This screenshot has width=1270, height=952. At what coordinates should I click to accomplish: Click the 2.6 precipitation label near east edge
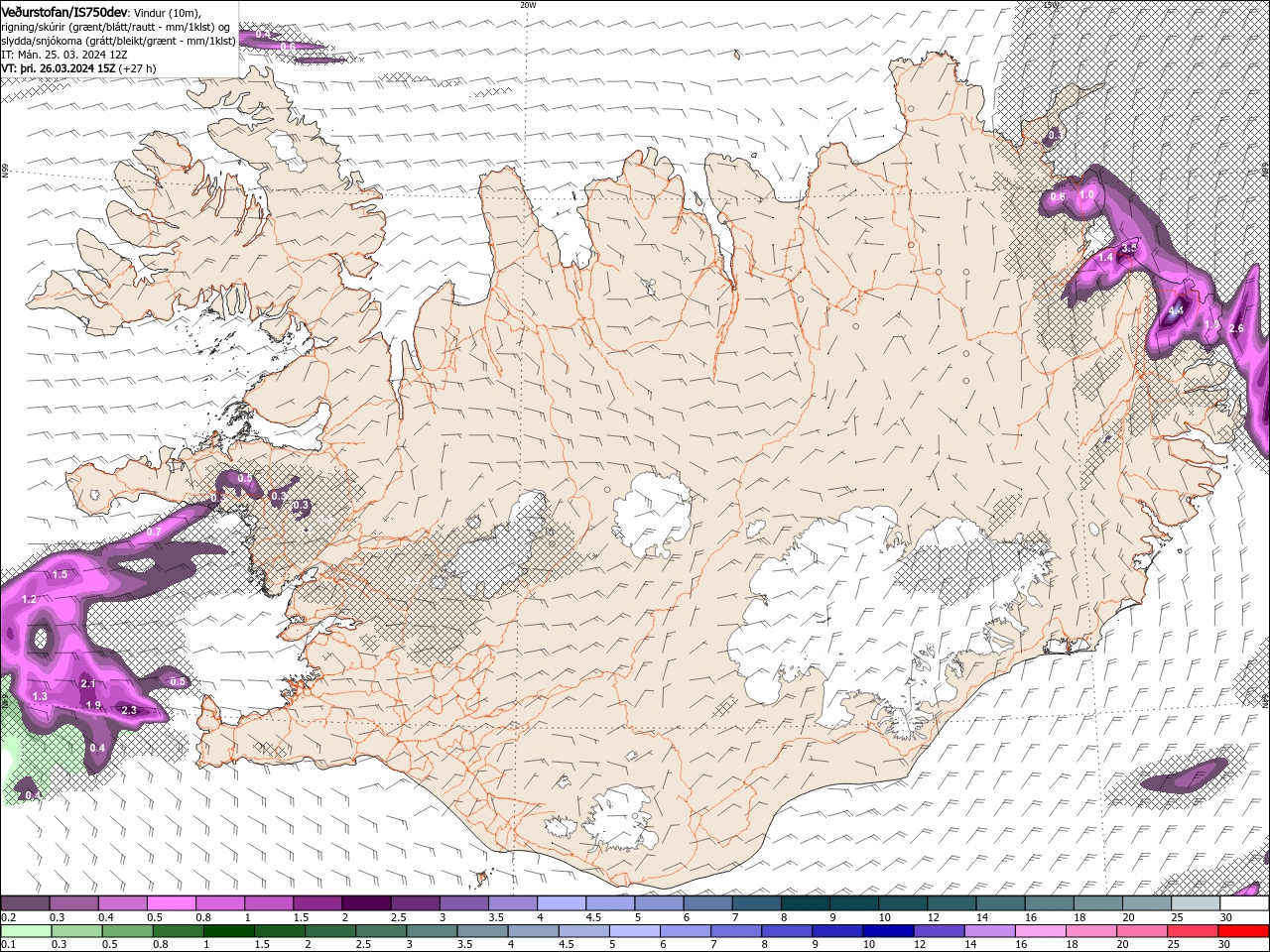click(x=1236, y=328)
